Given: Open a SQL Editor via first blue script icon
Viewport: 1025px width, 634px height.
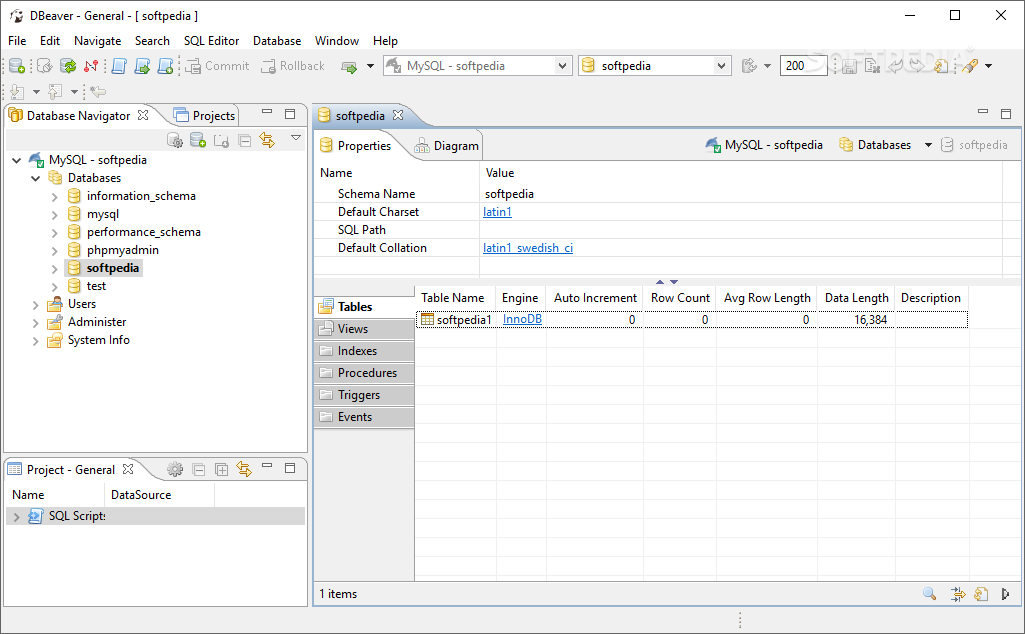Looking at the screenshot, I should [x=119, y=66].
